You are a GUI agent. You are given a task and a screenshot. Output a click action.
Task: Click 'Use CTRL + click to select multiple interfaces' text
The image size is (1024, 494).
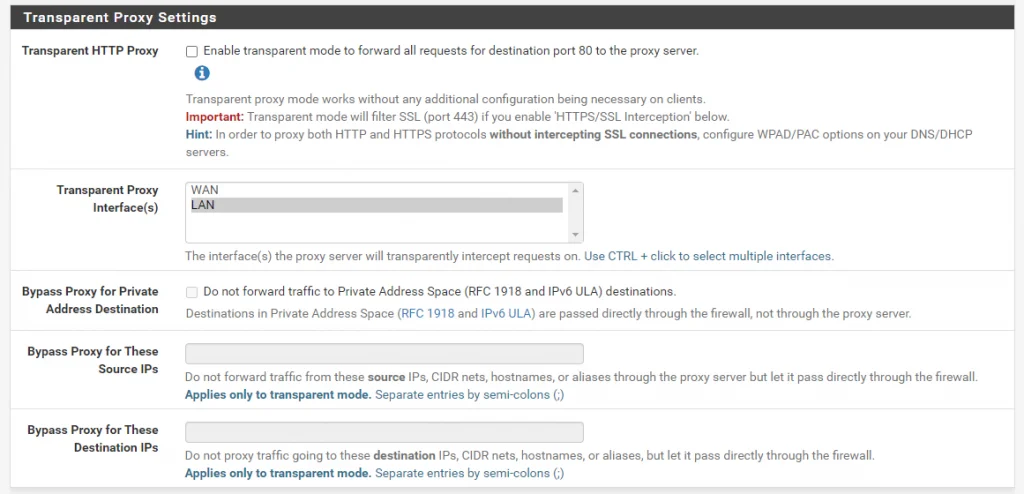coord(709,256)
